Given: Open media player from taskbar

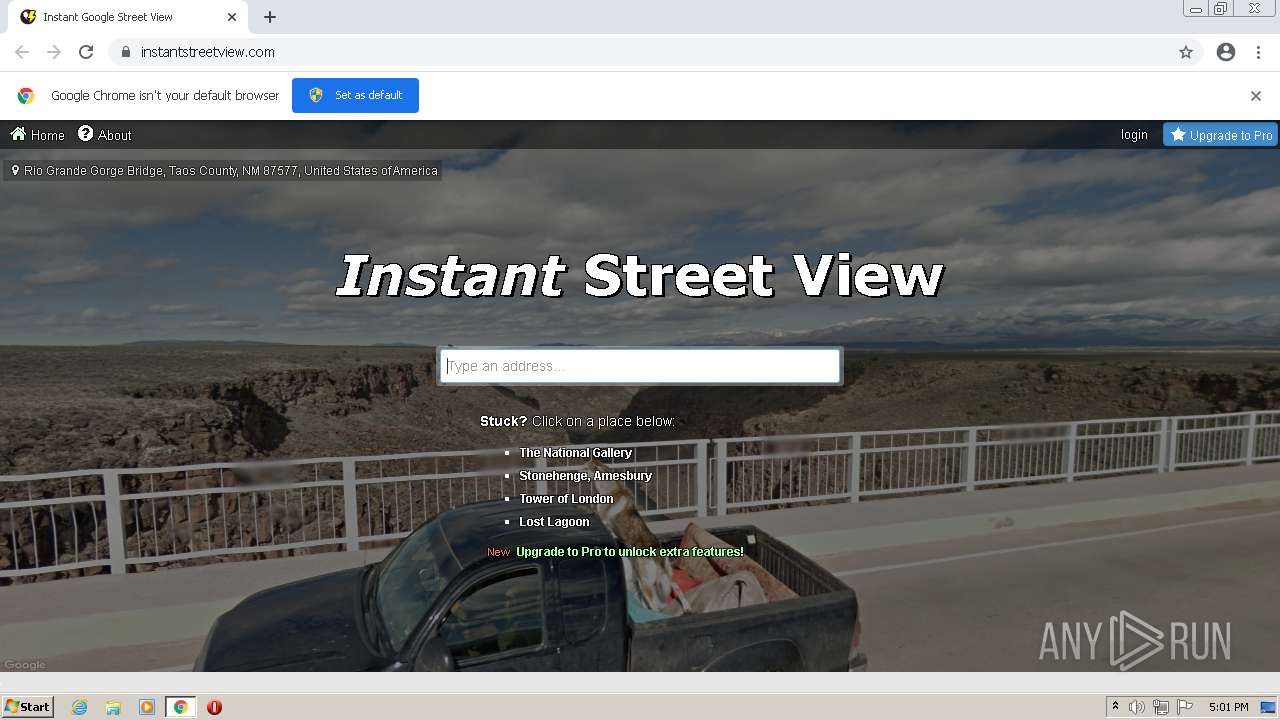Looking at the screenshot, I should pos(147,707).
